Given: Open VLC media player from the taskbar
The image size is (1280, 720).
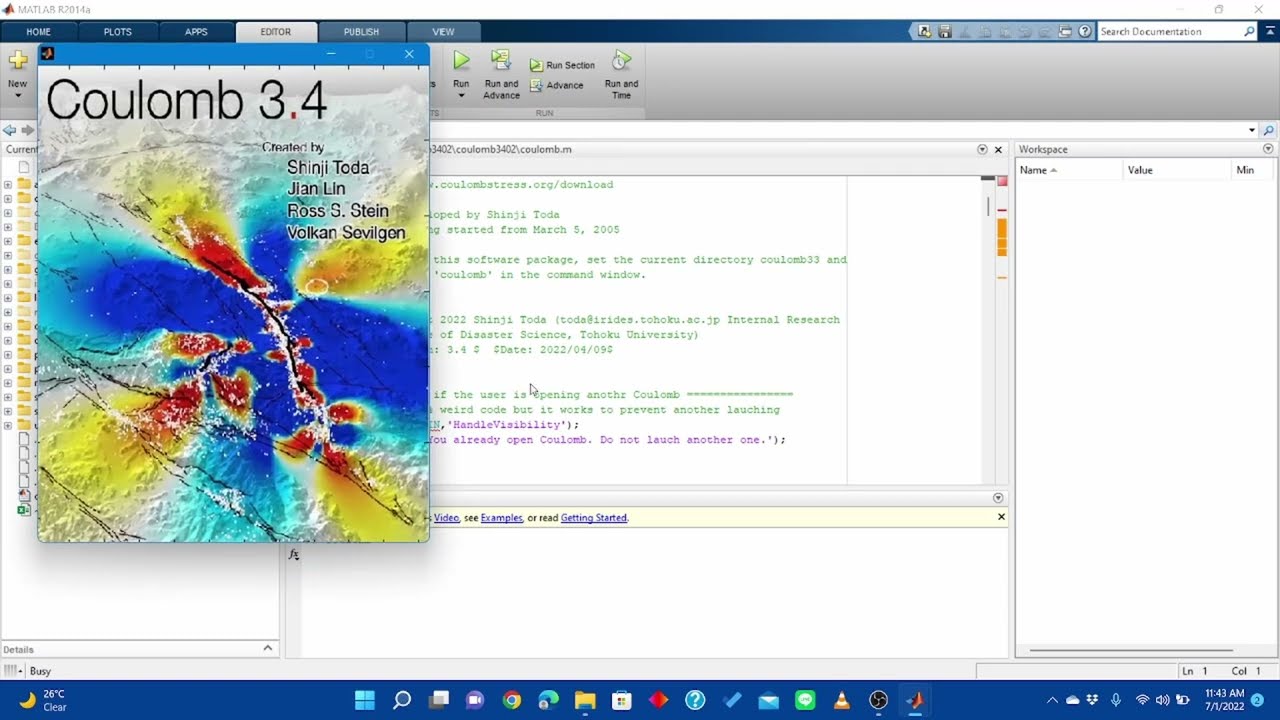Looking at the screenshot, I should (x=842, y=700).
